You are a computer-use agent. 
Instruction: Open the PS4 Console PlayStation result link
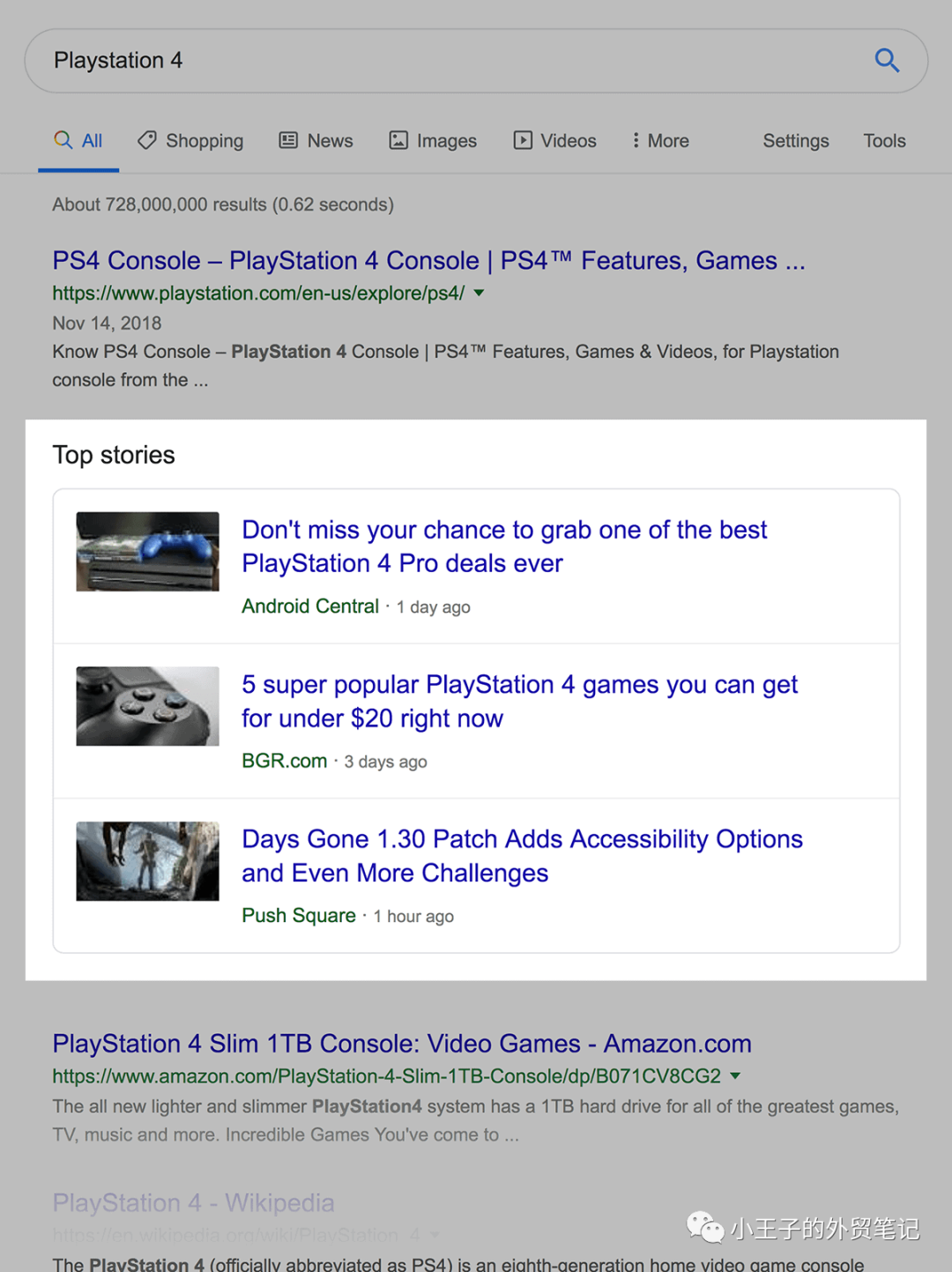[x=428, y=261]
